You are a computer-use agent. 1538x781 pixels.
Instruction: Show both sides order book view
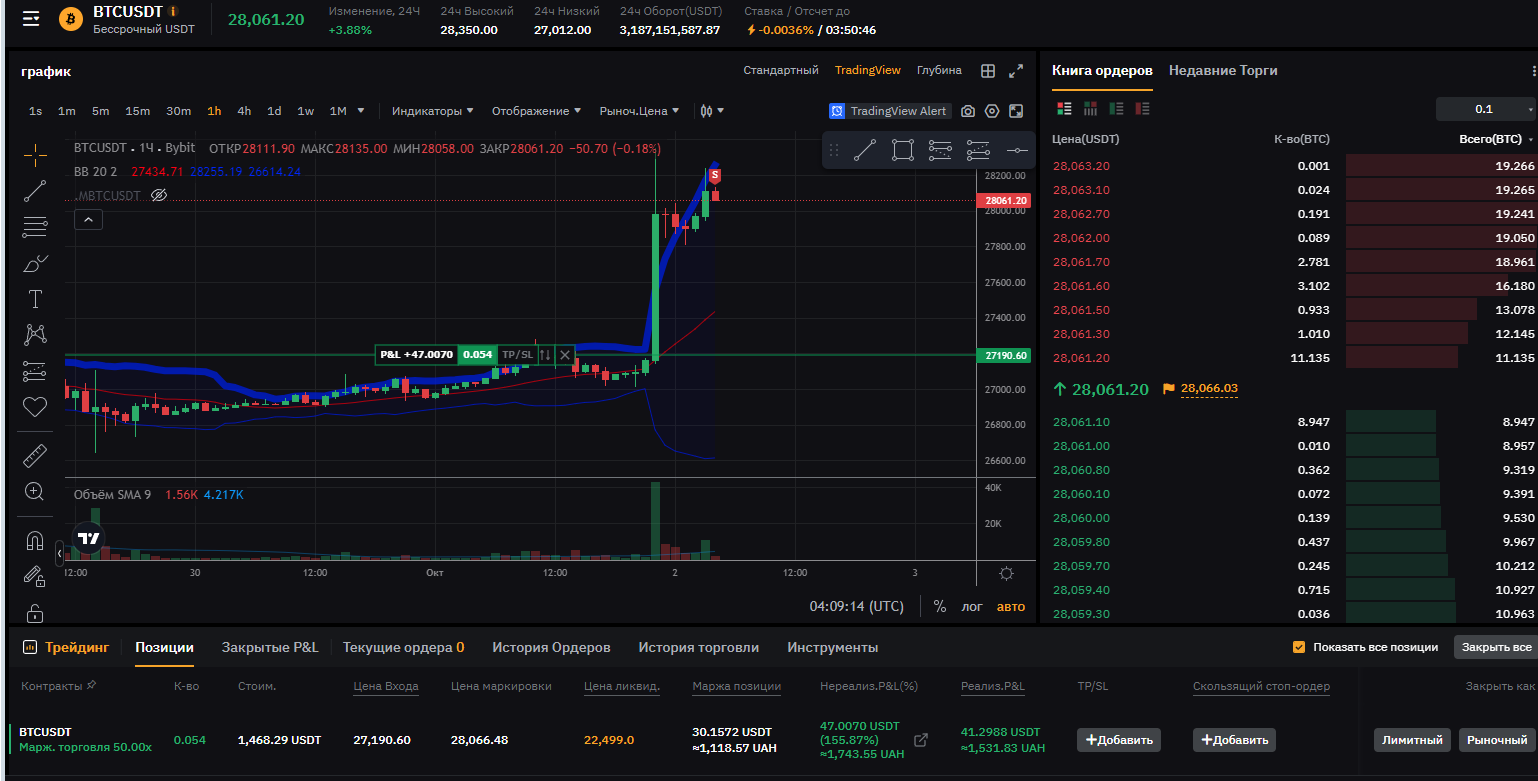point(1064,108)
